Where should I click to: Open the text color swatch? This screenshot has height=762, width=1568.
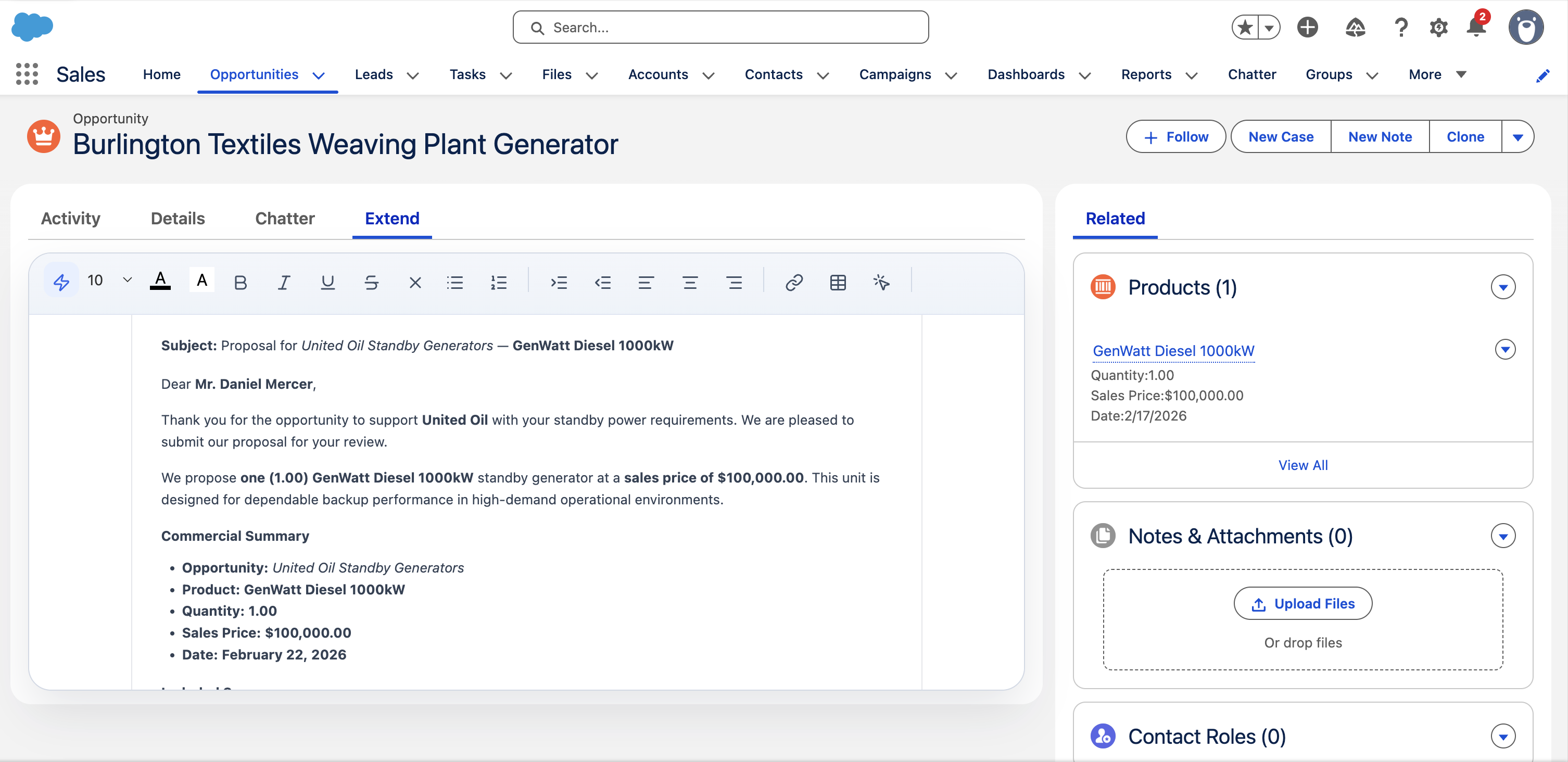pyautogui.click(x=160, y=280)
